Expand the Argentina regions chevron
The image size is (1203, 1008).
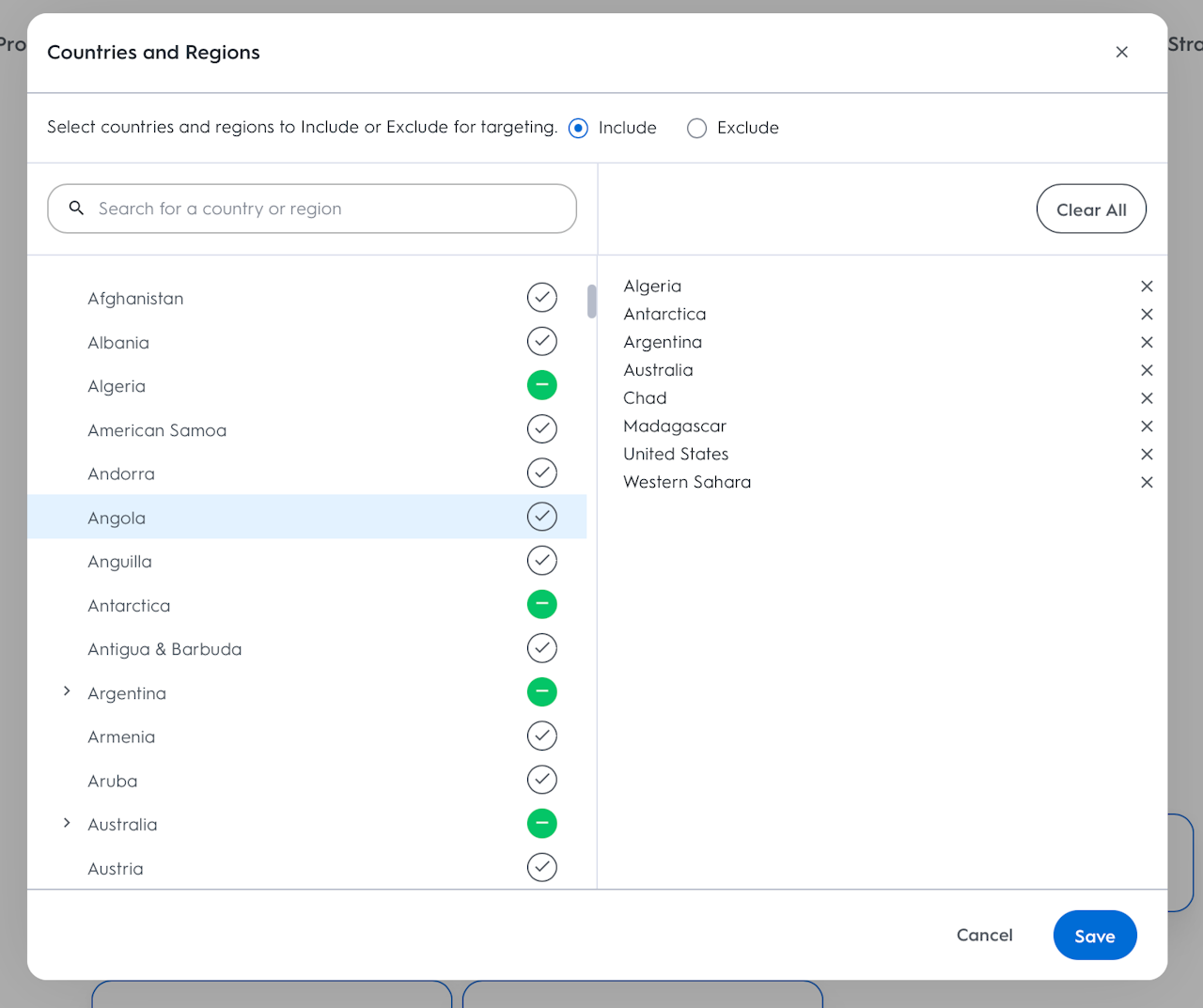pyautogui.click(x=67, y=691)
